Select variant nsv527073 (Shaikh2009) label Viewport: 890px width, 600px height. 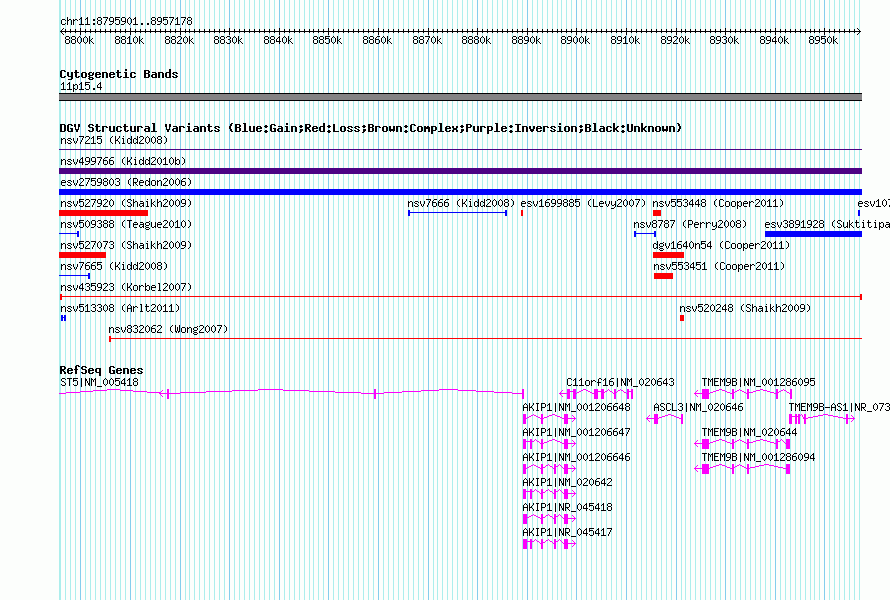tap(126, 245)
